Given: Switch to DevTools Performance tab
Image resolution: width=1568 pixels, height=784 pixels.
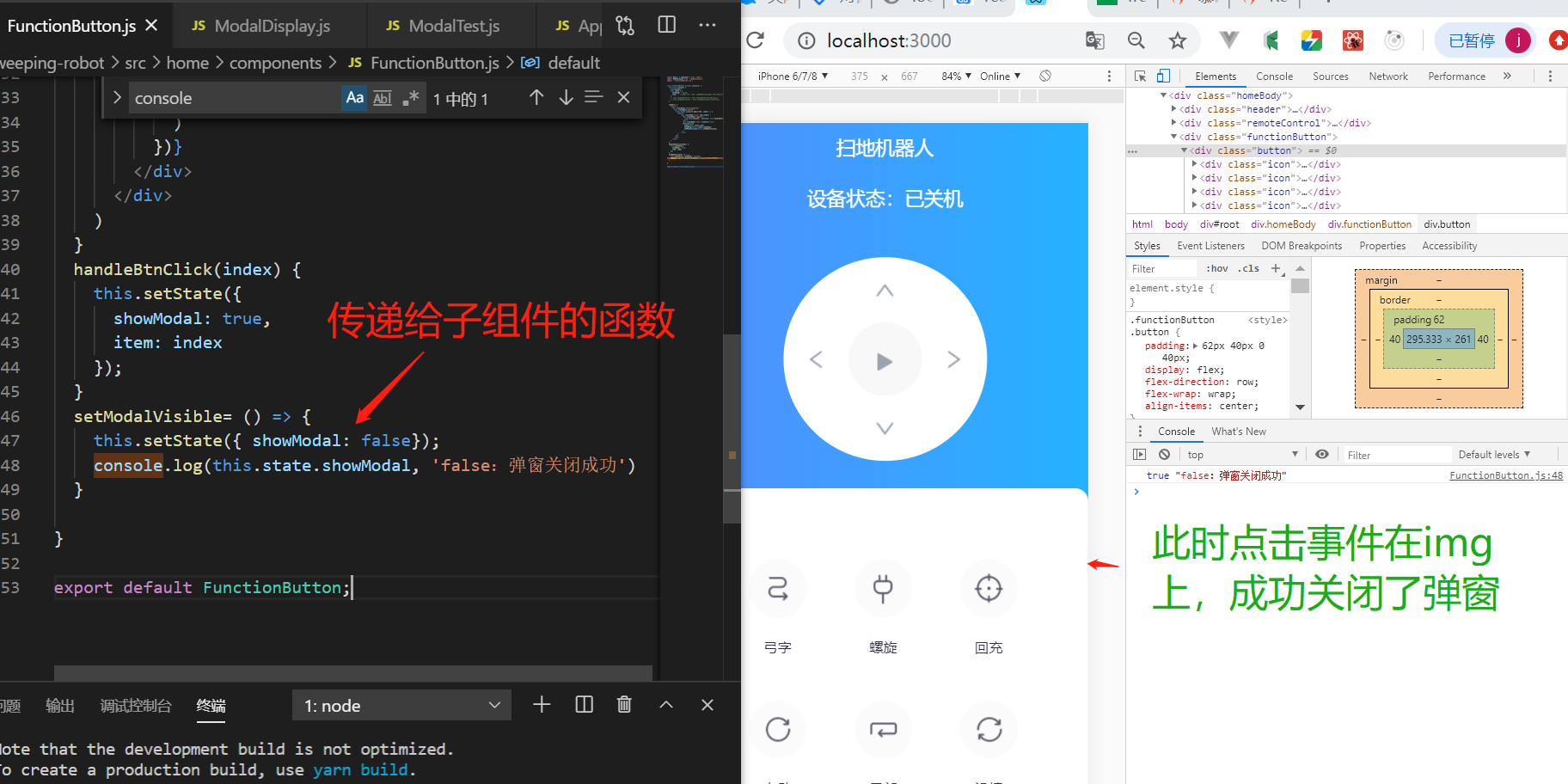Looking at the screenshot, I should tap(1456, 77).
